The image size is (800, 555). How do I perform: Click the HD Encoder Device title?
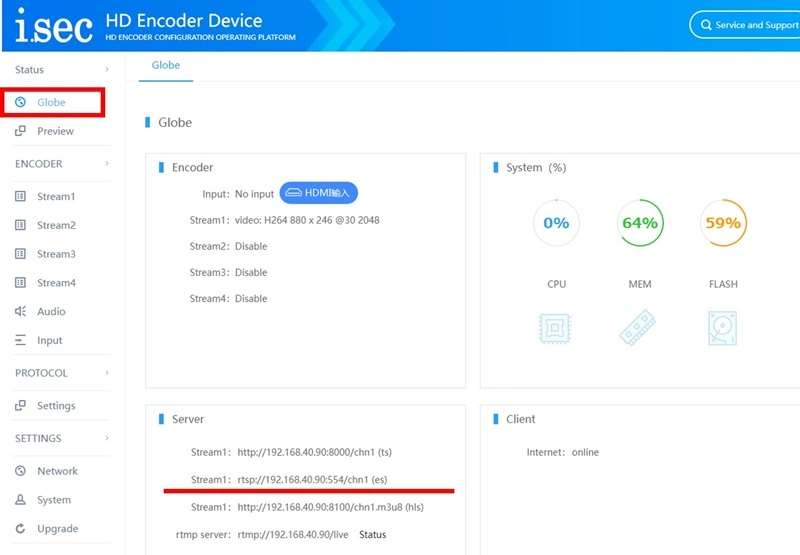tap(184, 21)
